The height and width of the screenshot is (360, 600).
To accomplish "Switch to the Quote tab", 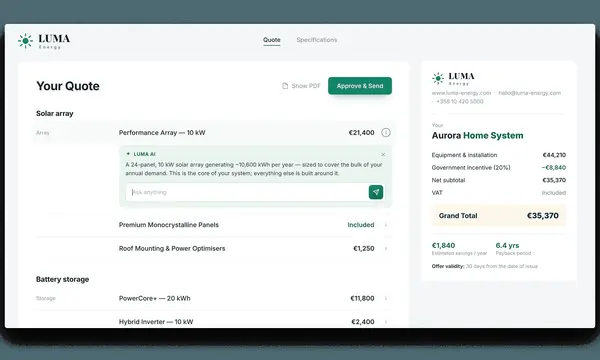I will [x=272, y=40].
